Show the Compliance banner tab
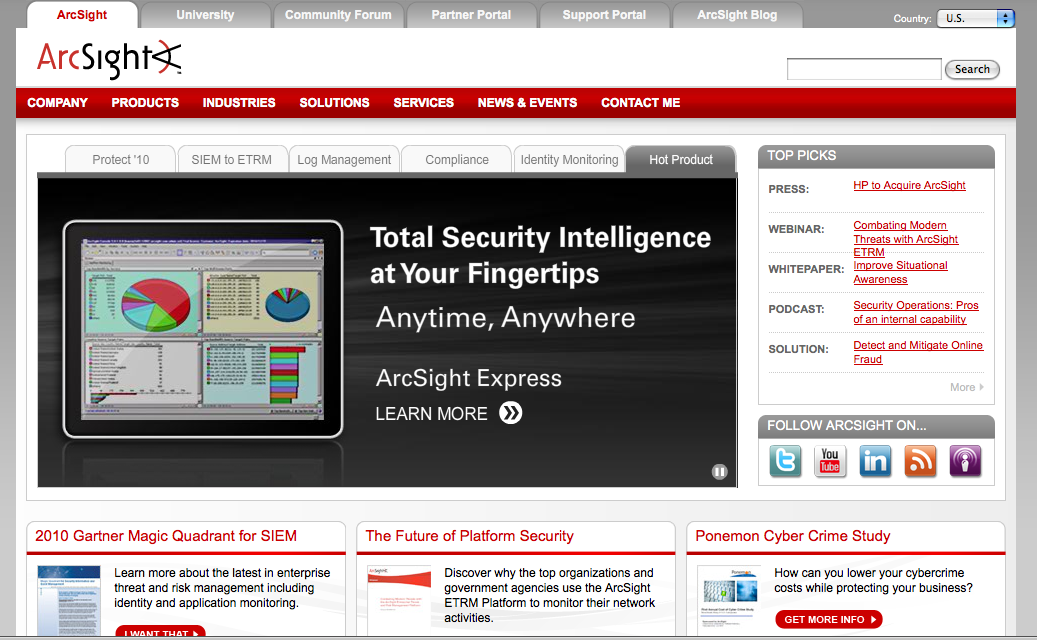Image resolution: width=1037 pixels, height=640 pixels. (456, 159)
